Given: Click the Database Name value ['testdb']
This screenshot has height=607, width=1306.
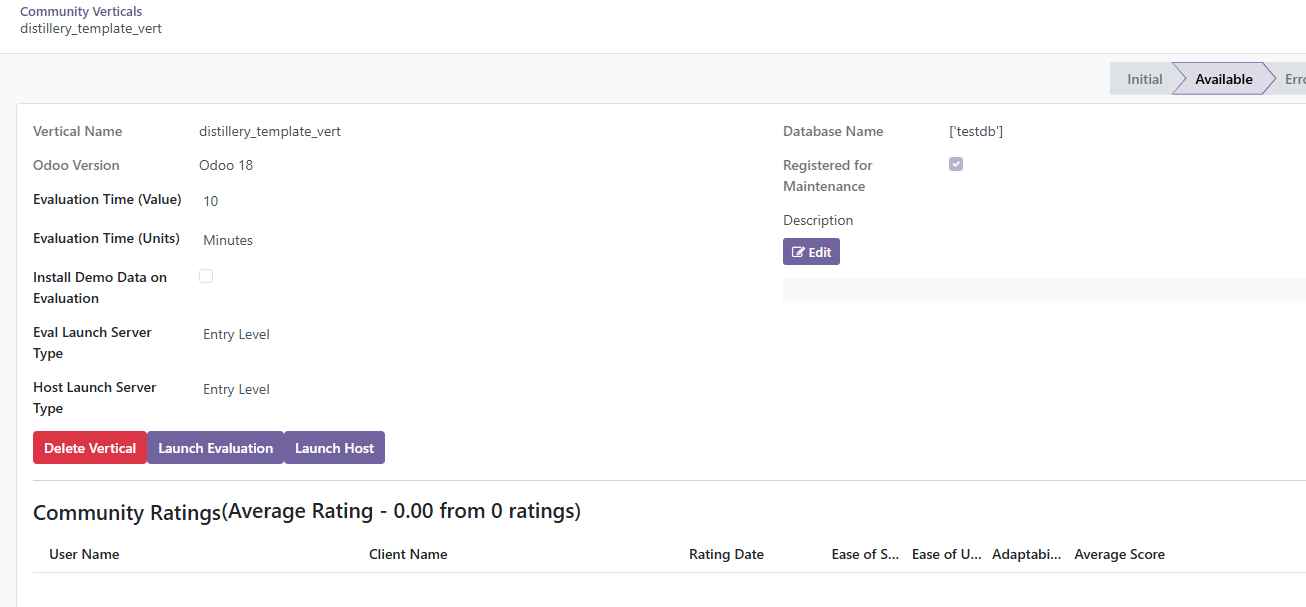Looking at the screenshot, I should [976, 131].
